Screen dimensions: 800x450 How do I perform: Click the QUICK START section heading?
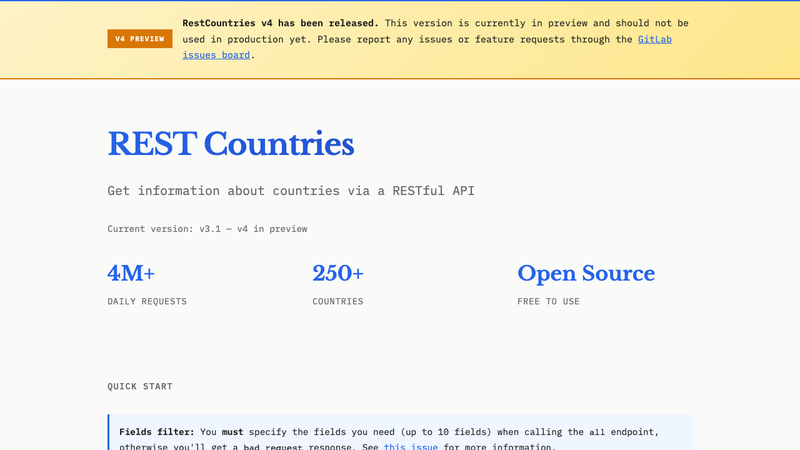(140, 386)
